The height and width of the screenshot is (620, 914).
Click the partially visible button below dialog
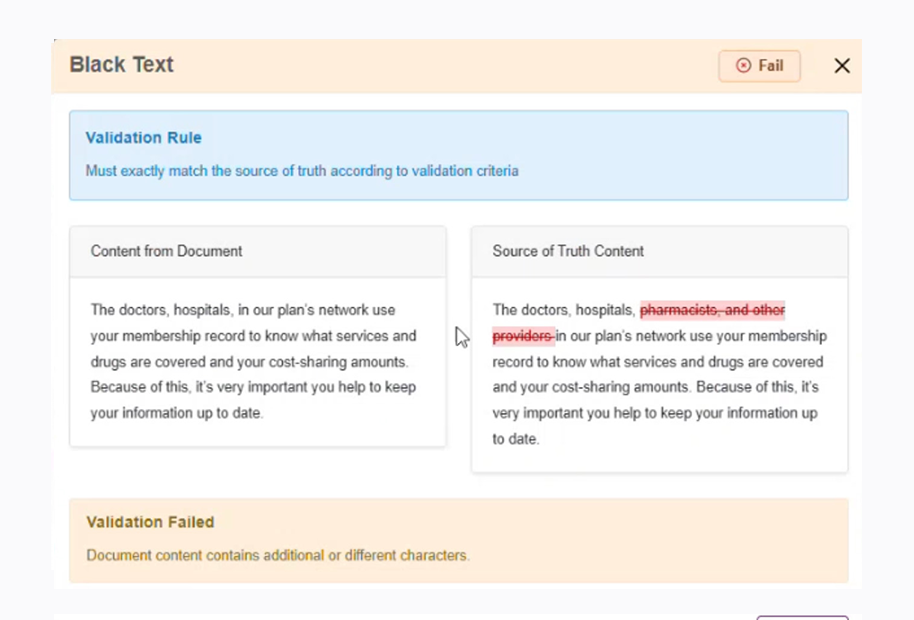[802, 616]
